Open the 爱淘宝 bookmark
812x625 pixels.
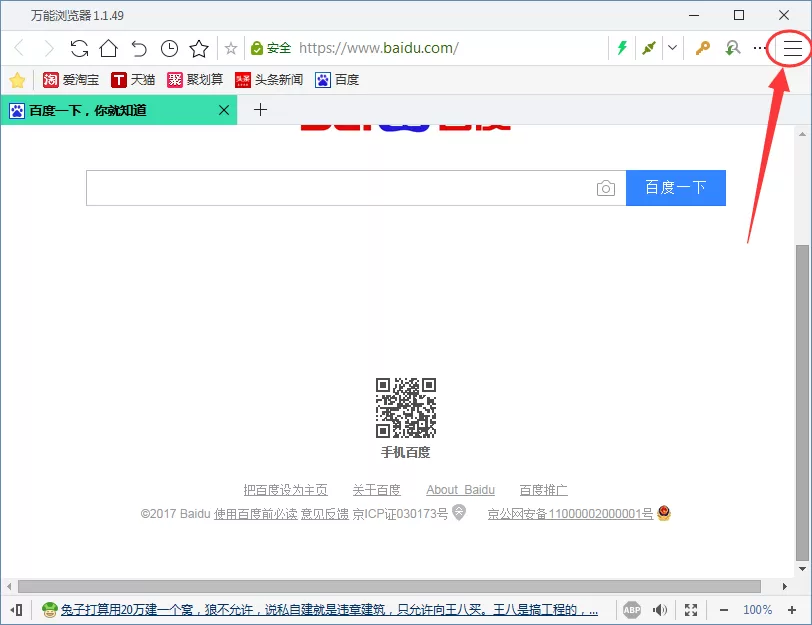click(71, 80)
